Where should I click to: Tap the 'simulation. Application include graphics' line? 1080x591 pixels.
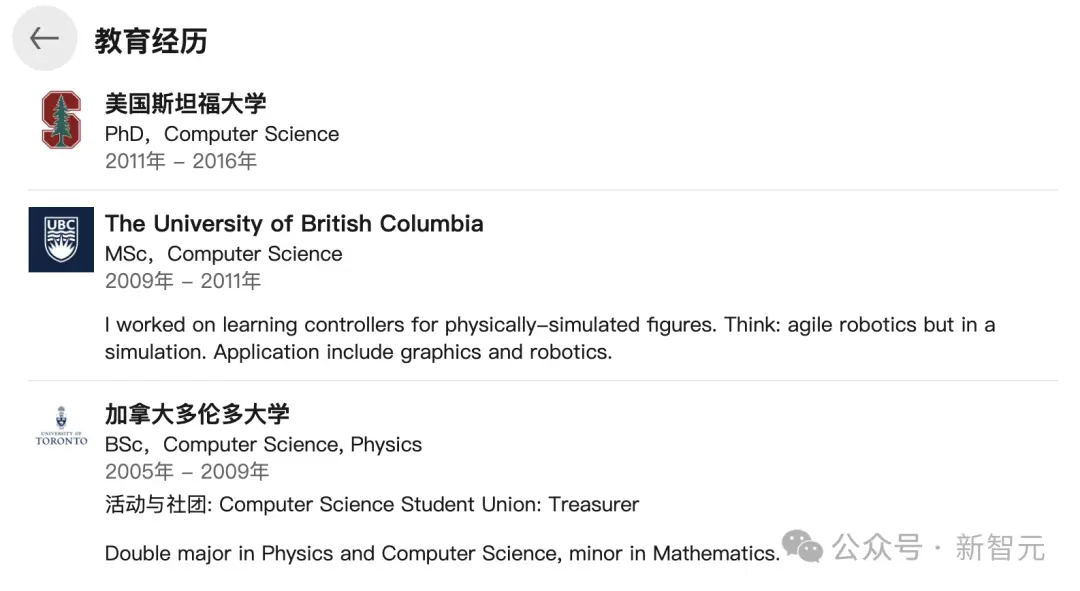point(358,352)
